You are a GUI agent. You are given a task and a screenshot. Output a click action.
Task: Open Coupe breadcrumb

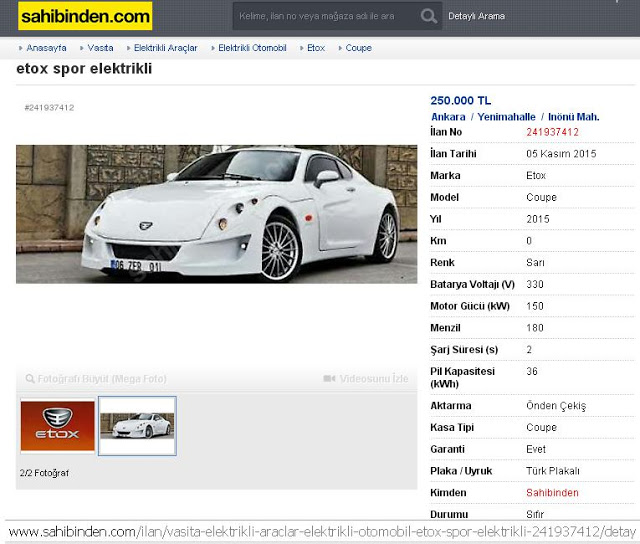[358, 48]
